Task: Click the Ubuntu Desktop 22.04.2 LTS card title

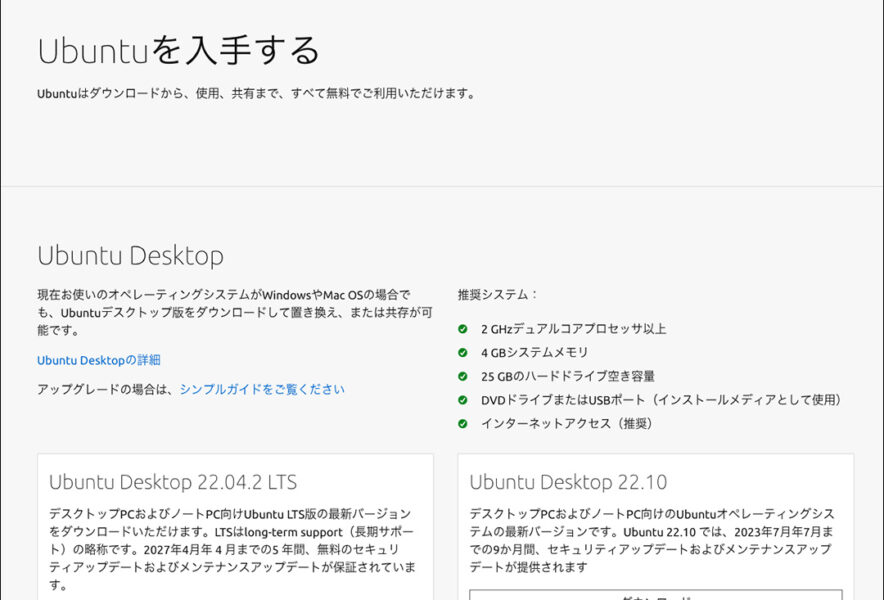Action: (x=173, y=482)
